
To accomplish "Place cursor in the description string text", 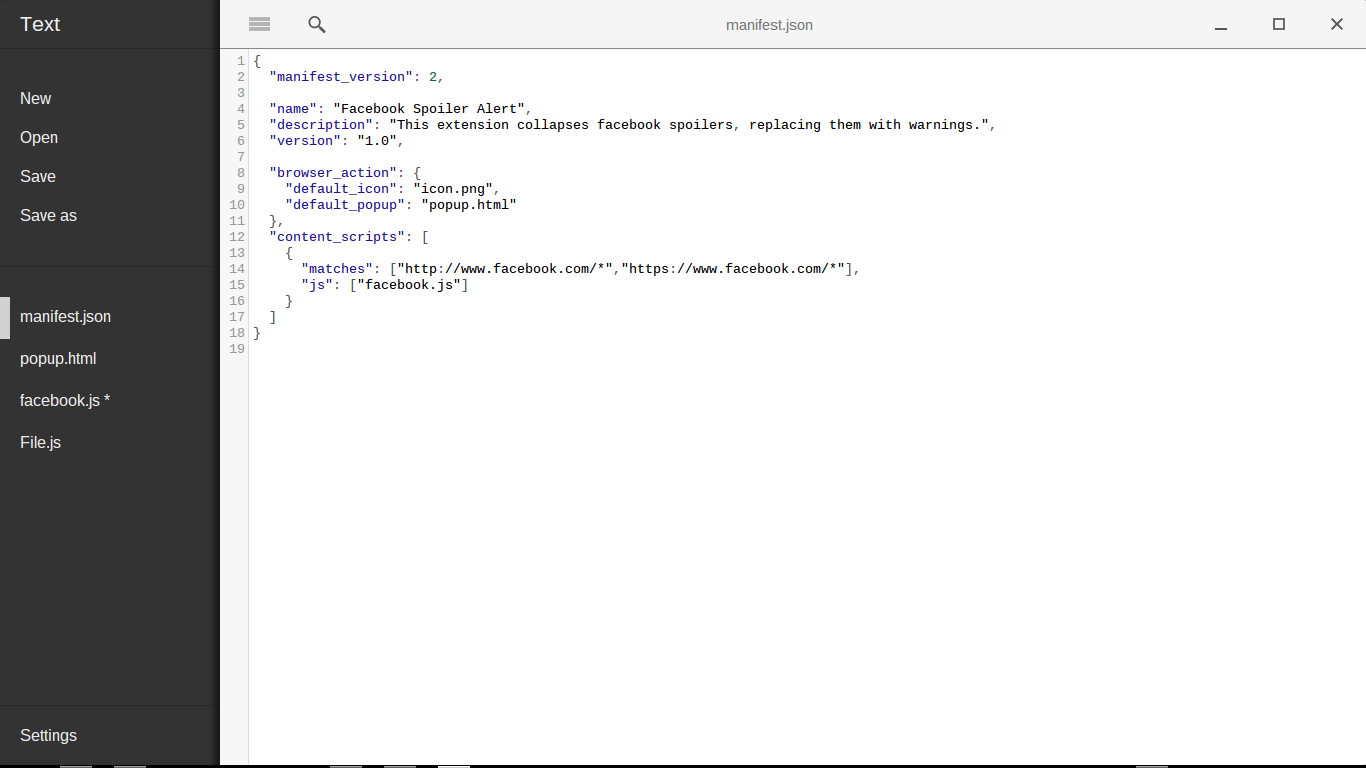I will pyautogui.click(x=689, y=125).
